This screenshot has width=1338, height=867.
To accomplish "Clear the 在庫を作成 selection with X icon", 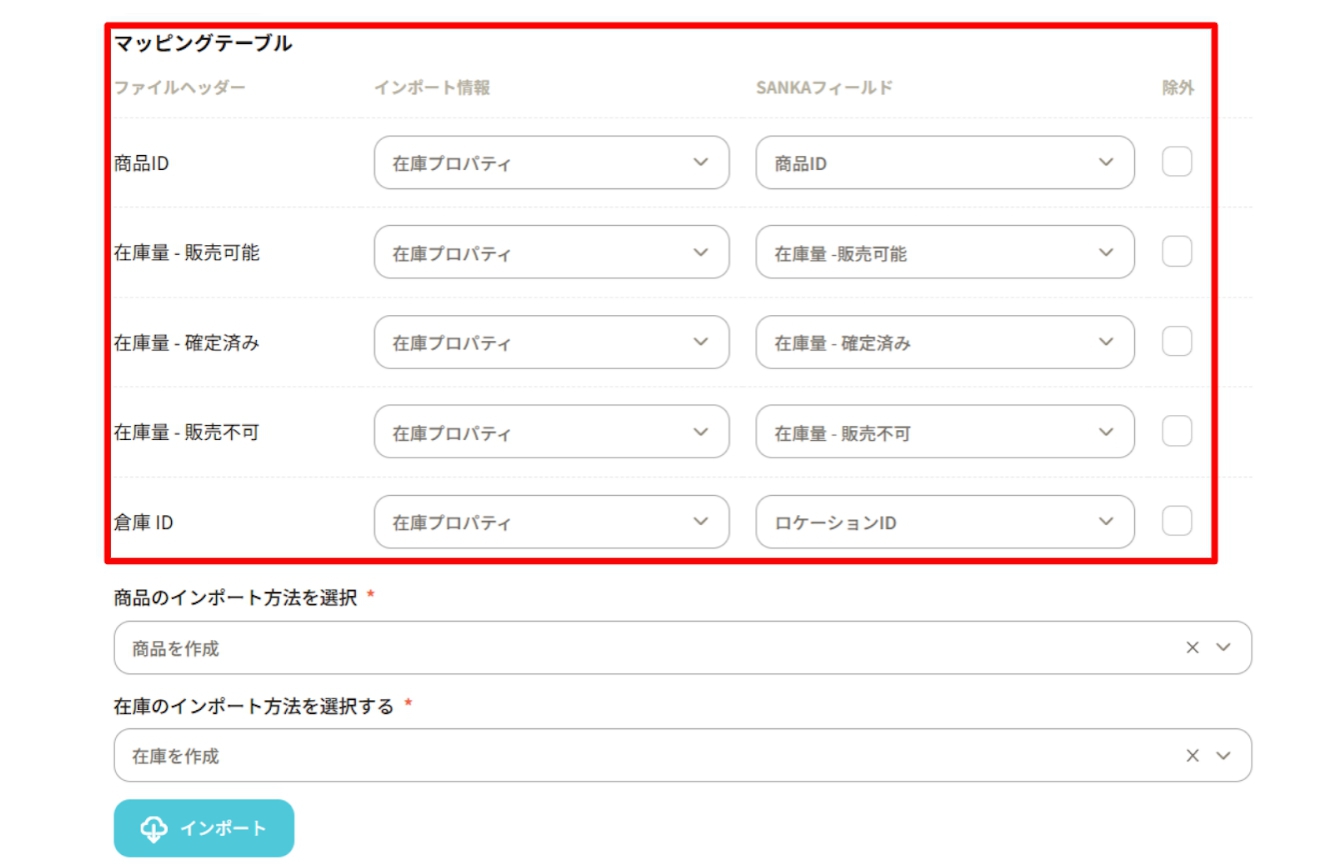I will 1192,756.
